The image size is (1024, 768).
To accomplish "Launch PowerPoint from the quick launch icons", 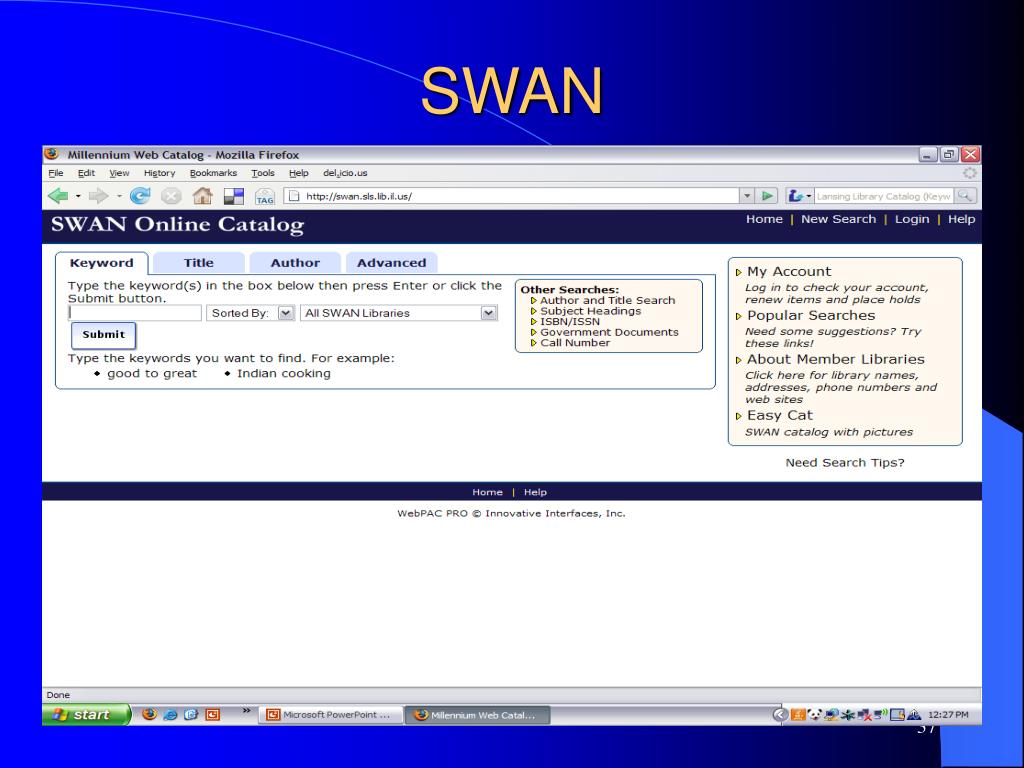I will (213, 714).
